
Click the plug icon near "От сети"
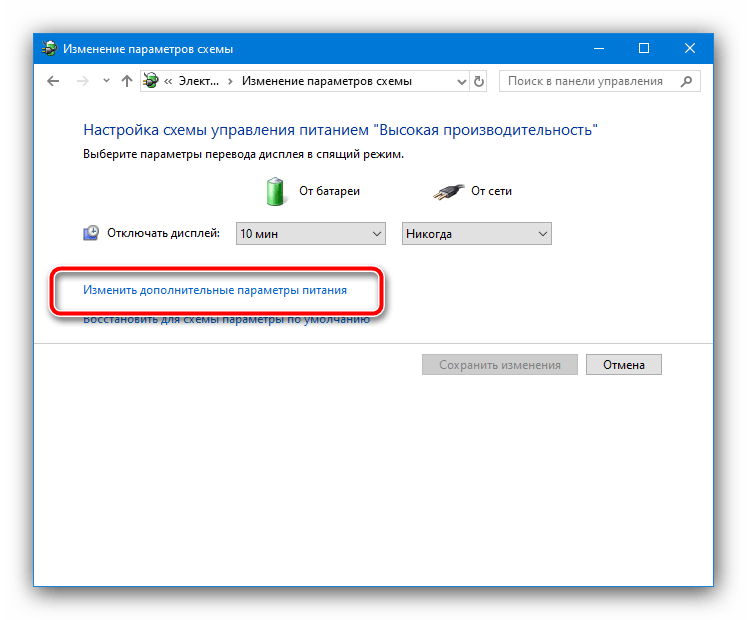point(448,192)
